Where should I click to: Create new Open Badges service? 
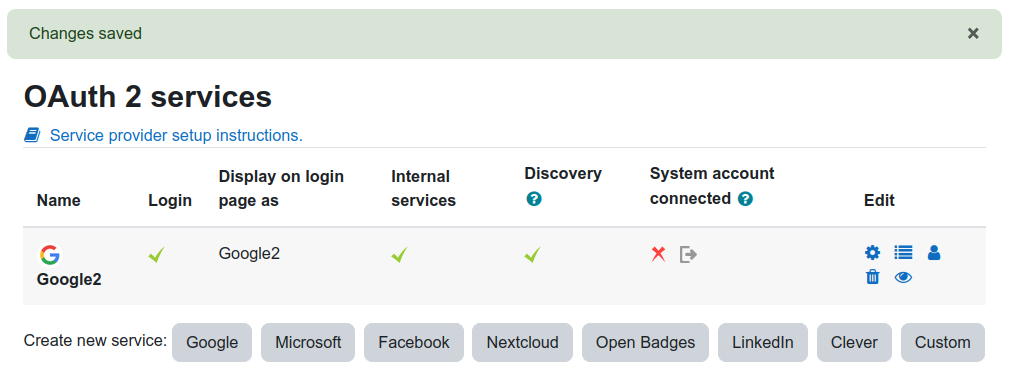tap(645, 342)
